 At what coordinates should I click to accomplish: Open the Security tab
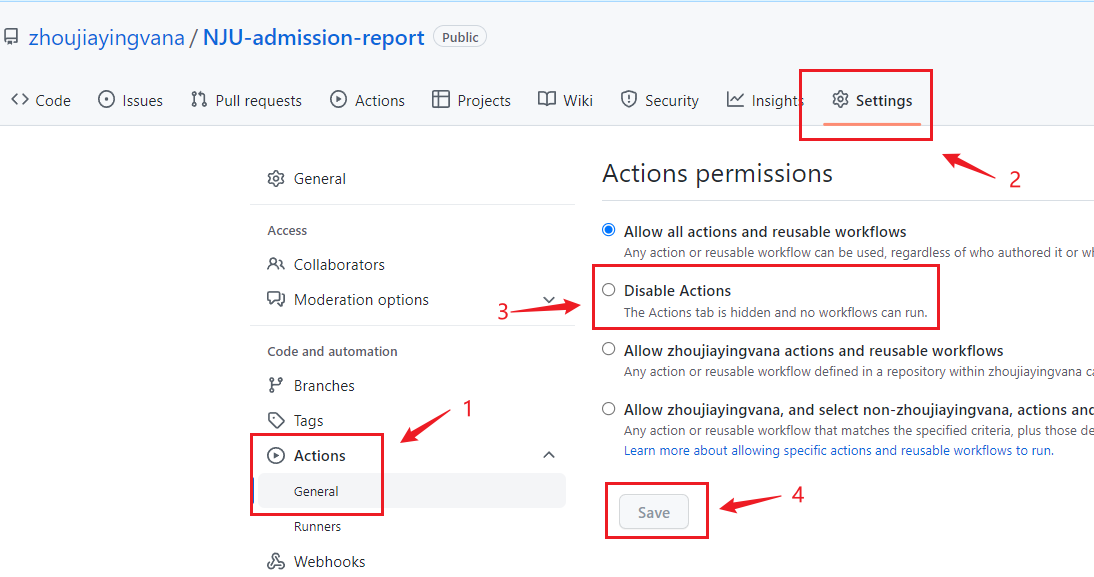[x=660, y=100]
